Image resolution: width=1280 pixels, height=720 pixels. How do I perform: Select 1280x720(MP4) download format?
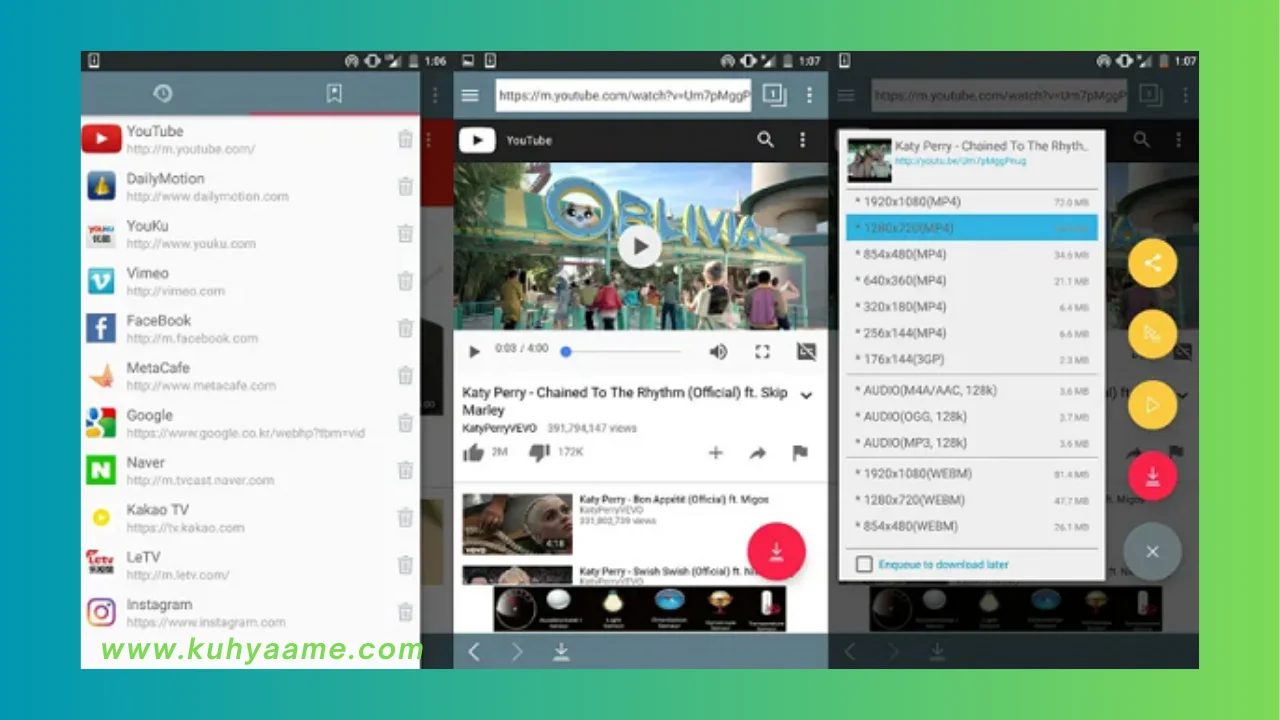pos(971,228)
